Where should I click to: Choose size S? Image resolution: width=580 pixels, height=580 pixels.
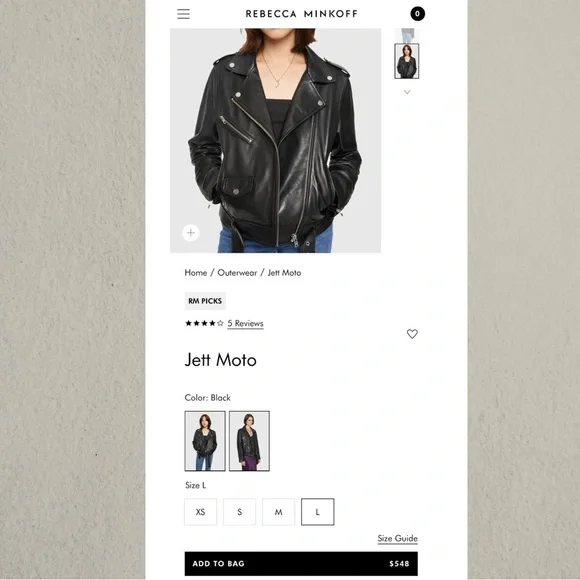pyautogui.click(x=239, y=512)
